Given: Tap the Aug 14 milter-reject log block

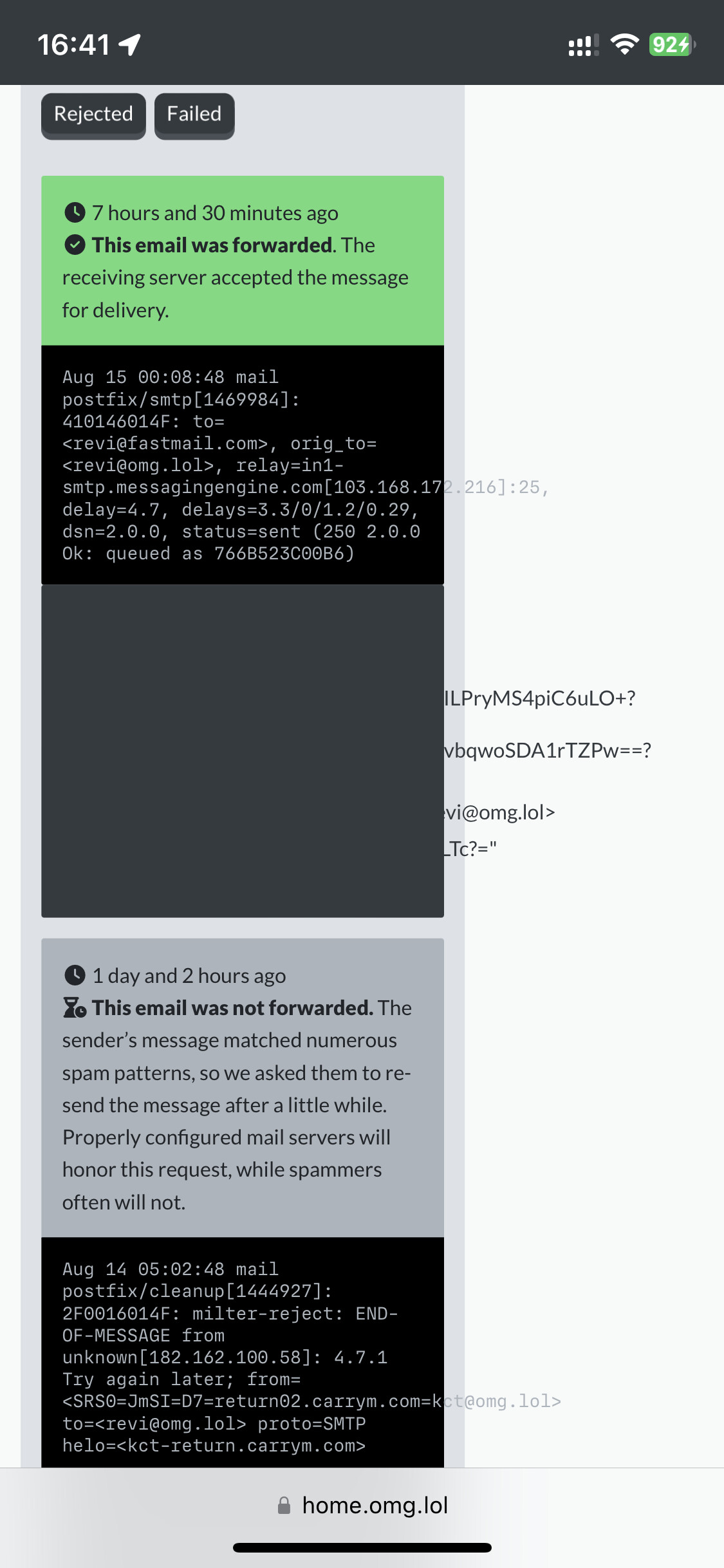Looking at the screenshot, I should tap(243, 1352).
